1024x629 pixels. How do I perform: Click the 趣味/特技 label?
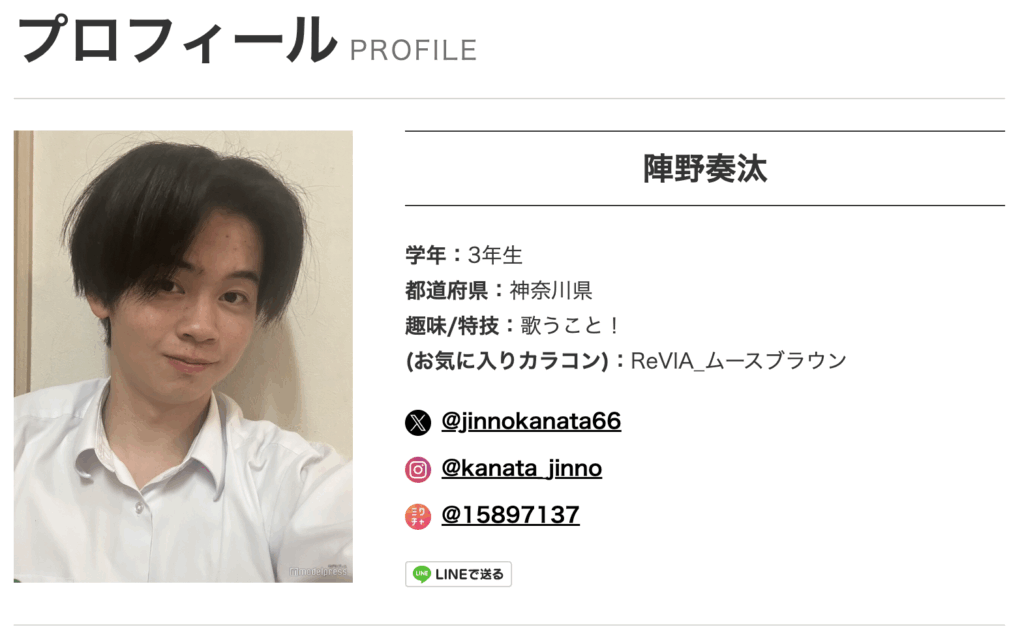tap(452, 325)
